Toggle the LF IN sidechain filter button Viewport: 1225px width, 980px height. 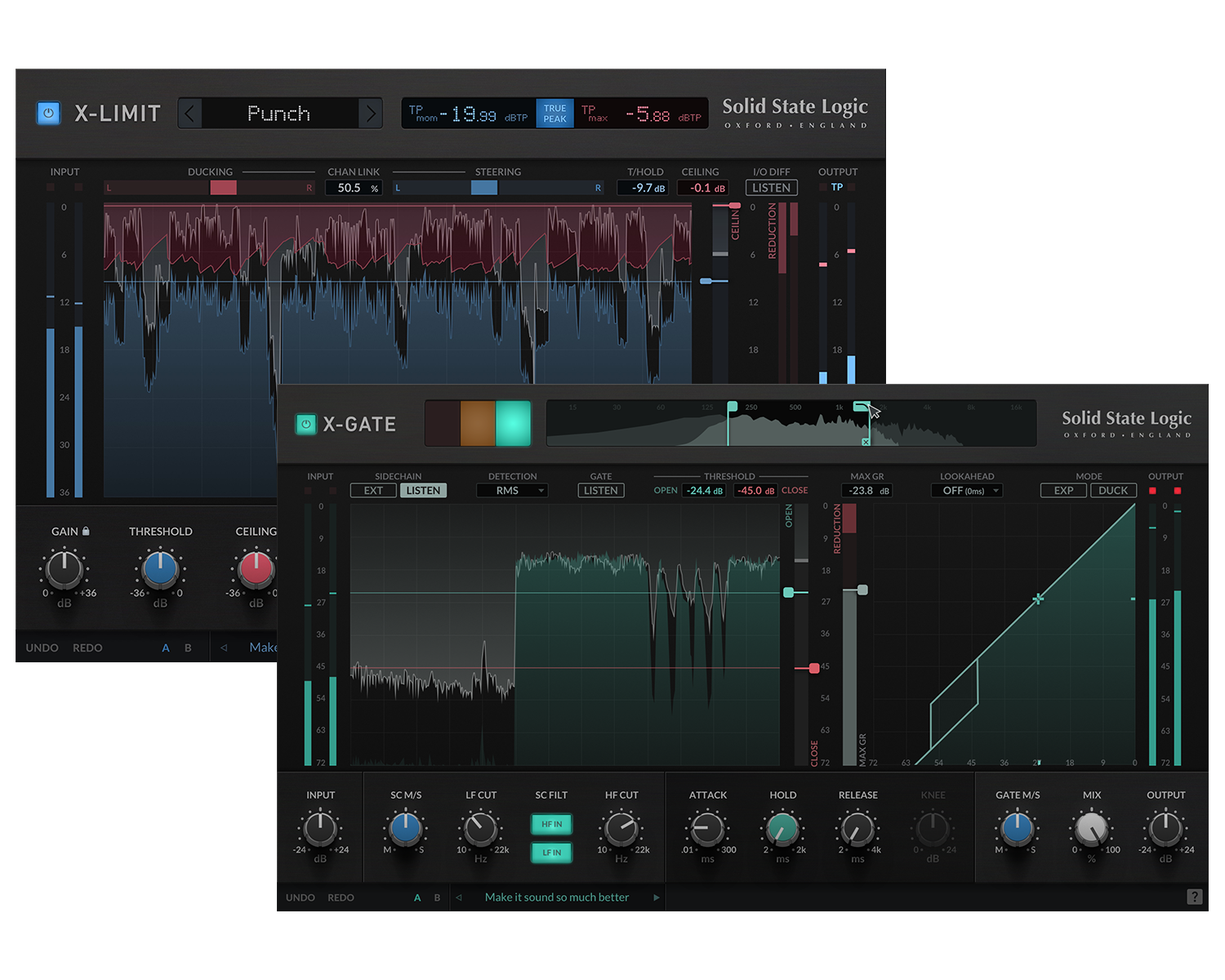point(552,852)
